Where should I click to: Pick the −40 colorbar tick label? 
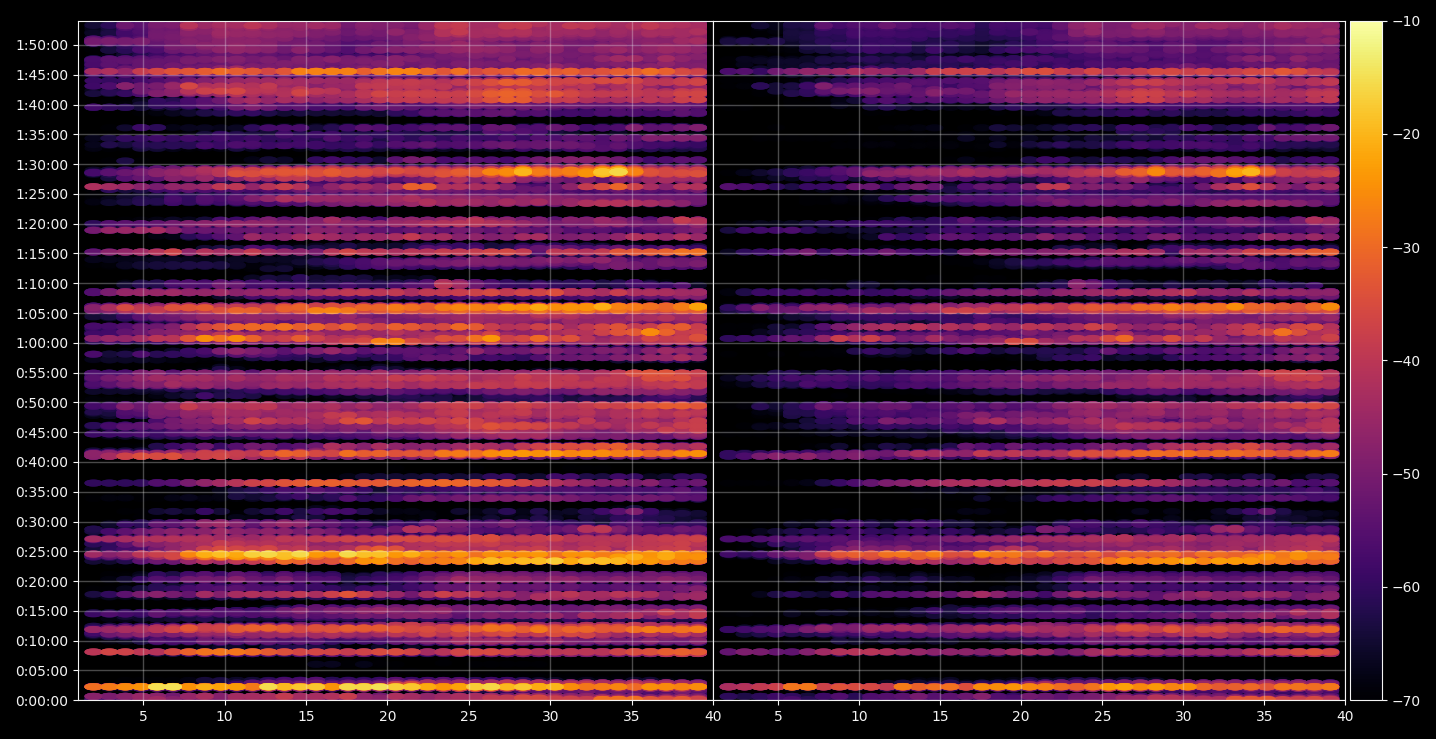click(1405, 361)
